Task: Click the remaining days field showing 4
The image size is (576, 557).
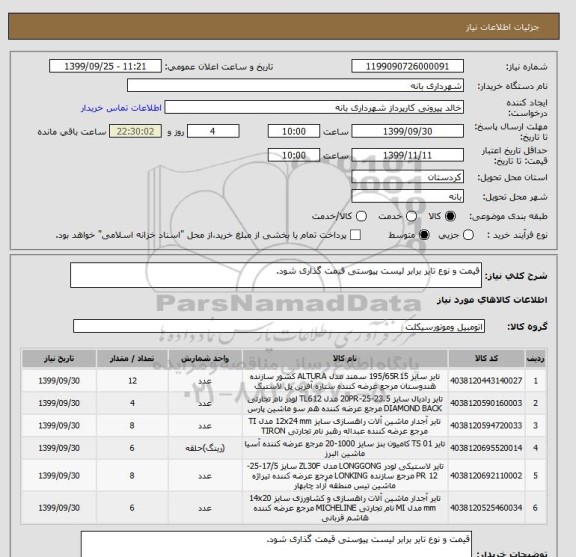Action: (213, 131)
